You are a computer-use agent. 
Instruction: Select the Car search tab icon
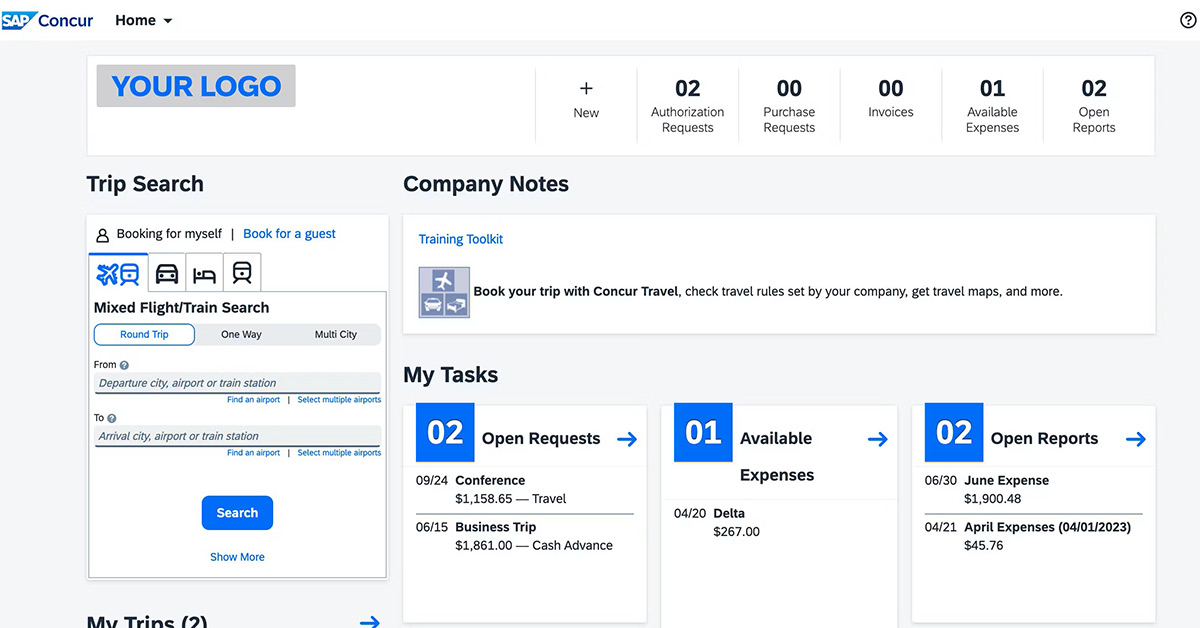pyautogui.click(x=167, y=273)
